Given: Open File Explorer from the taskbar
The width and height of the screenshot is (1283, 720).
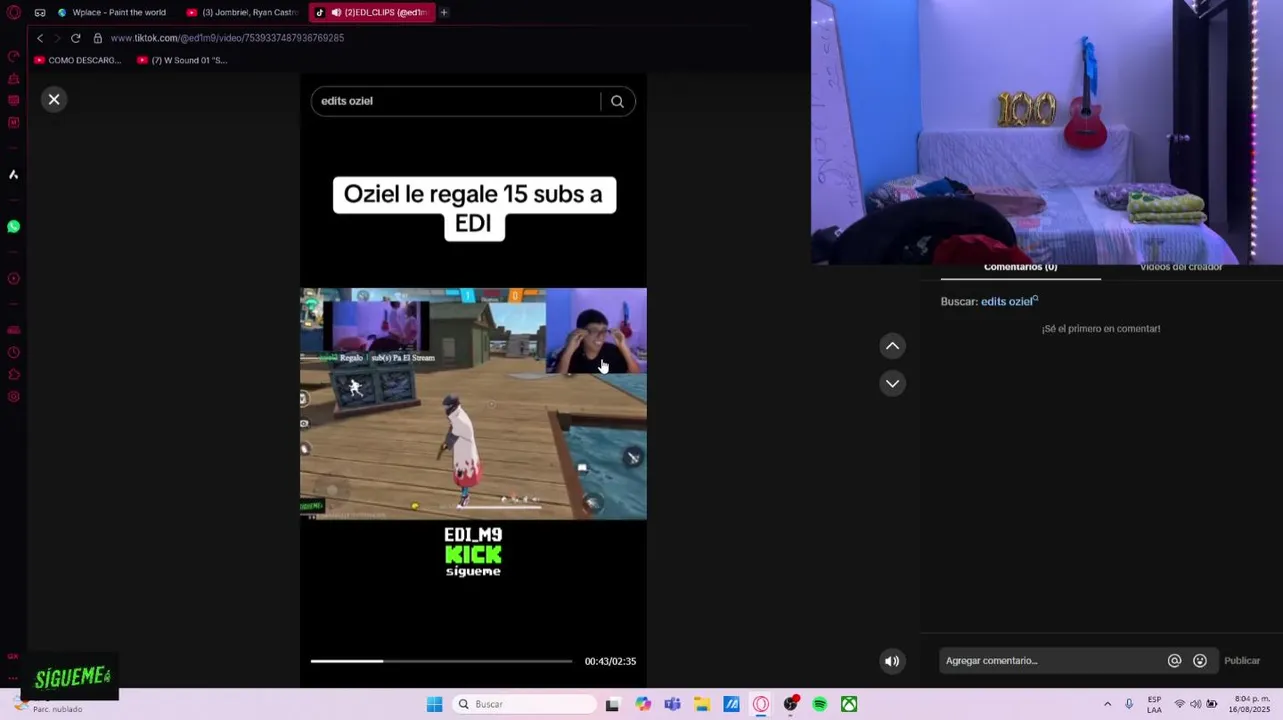Looking at the screenshot, I should pyautogui.click(x=702, y=704).
